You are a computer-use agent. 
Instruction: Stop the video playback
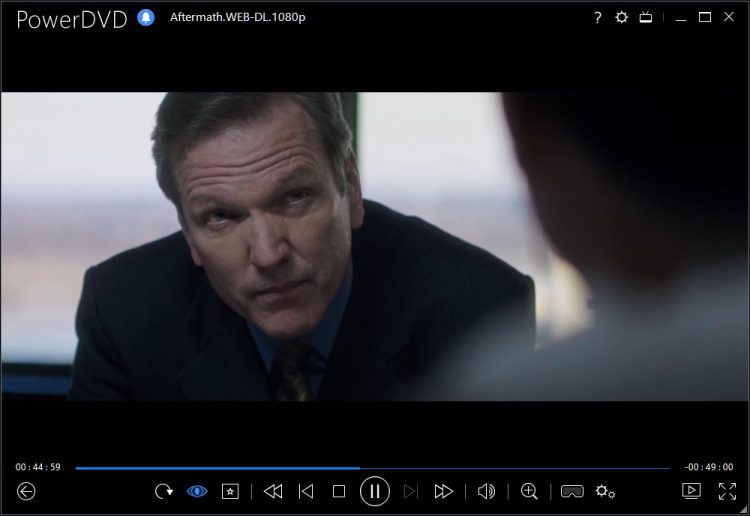pos(339,491)
